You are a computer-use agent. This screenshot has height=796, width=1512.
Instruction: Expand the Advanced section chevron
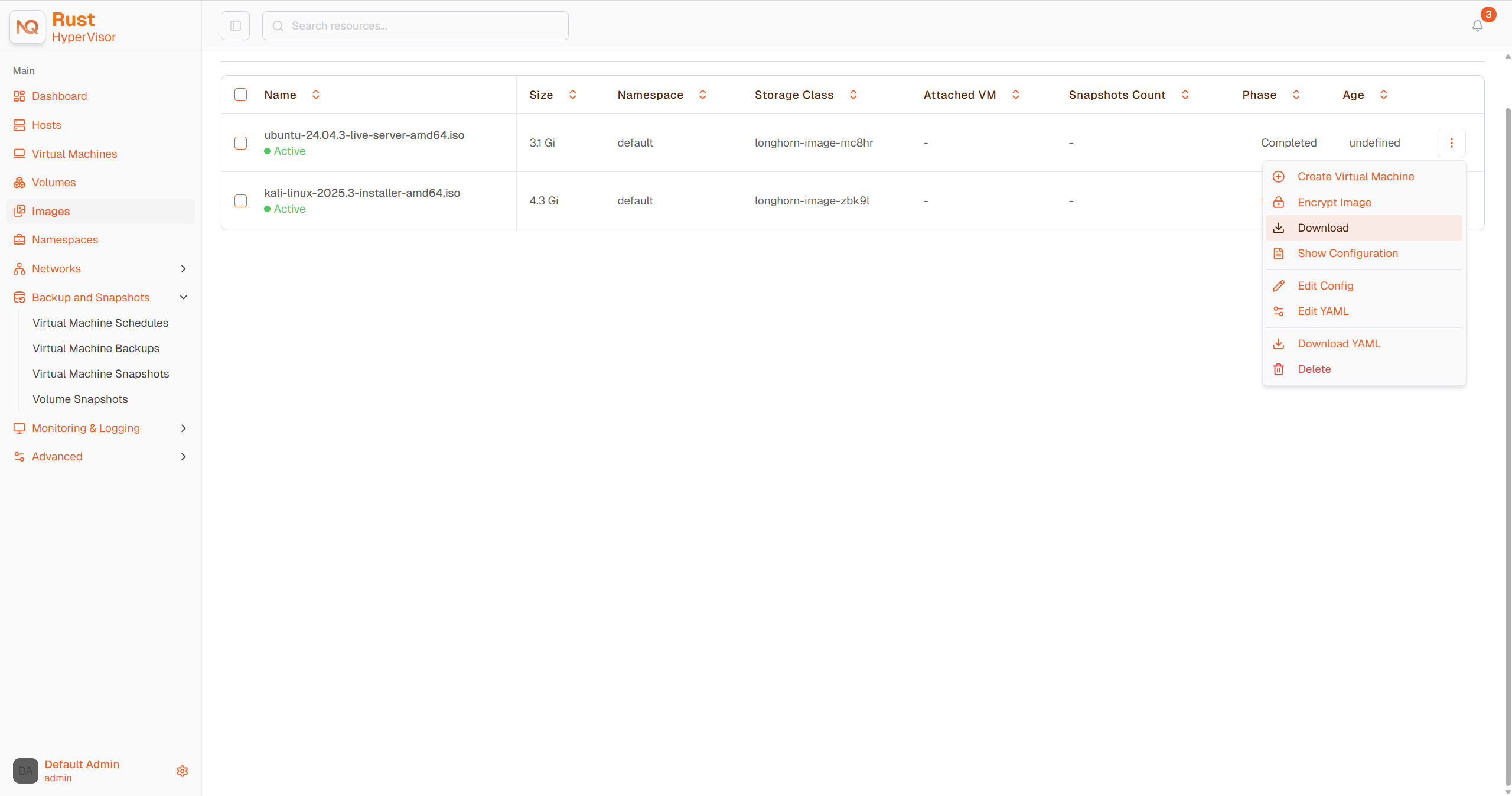(184, 457)
